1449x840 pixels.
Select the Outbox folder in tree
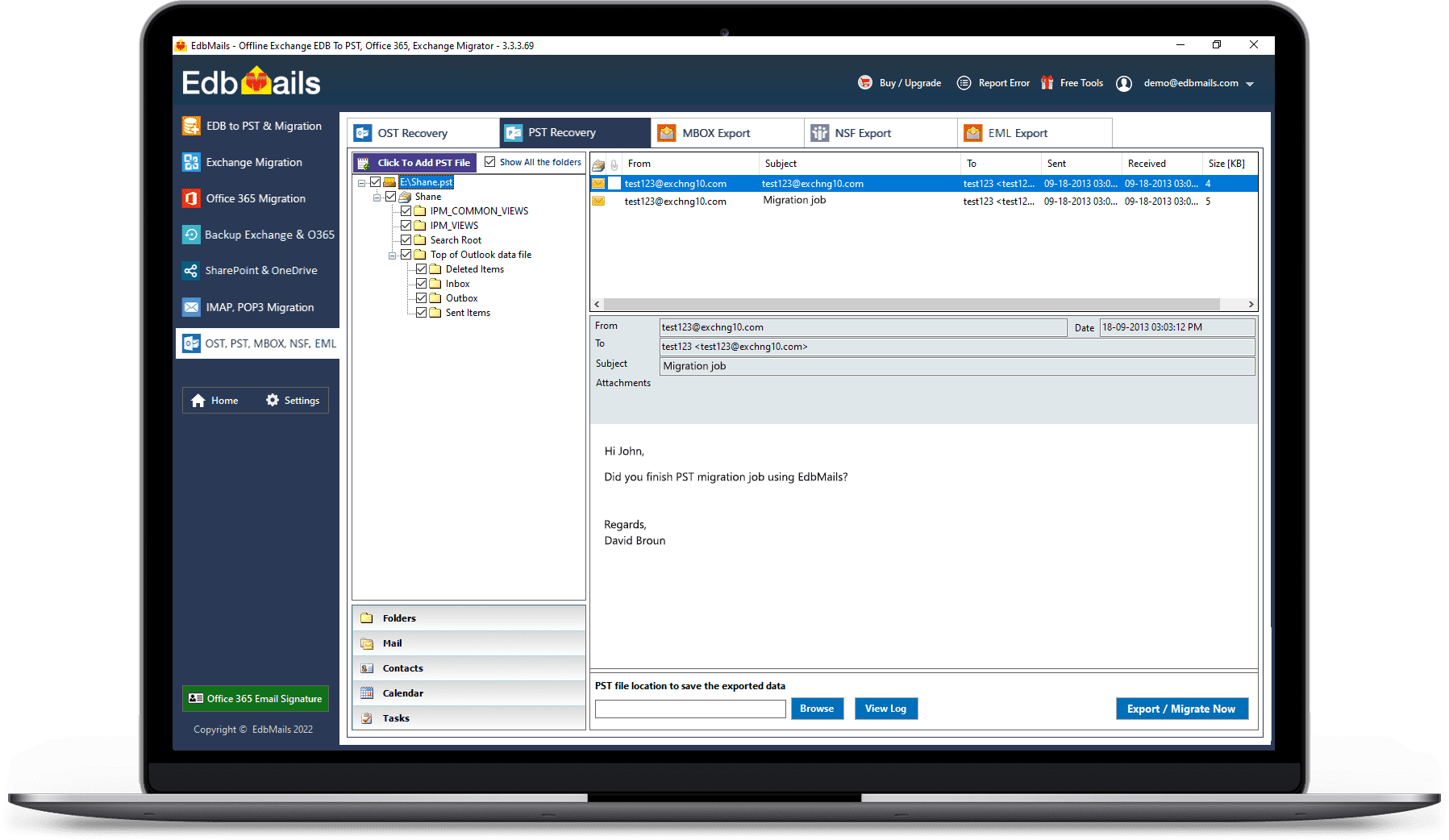coord(461,298)
